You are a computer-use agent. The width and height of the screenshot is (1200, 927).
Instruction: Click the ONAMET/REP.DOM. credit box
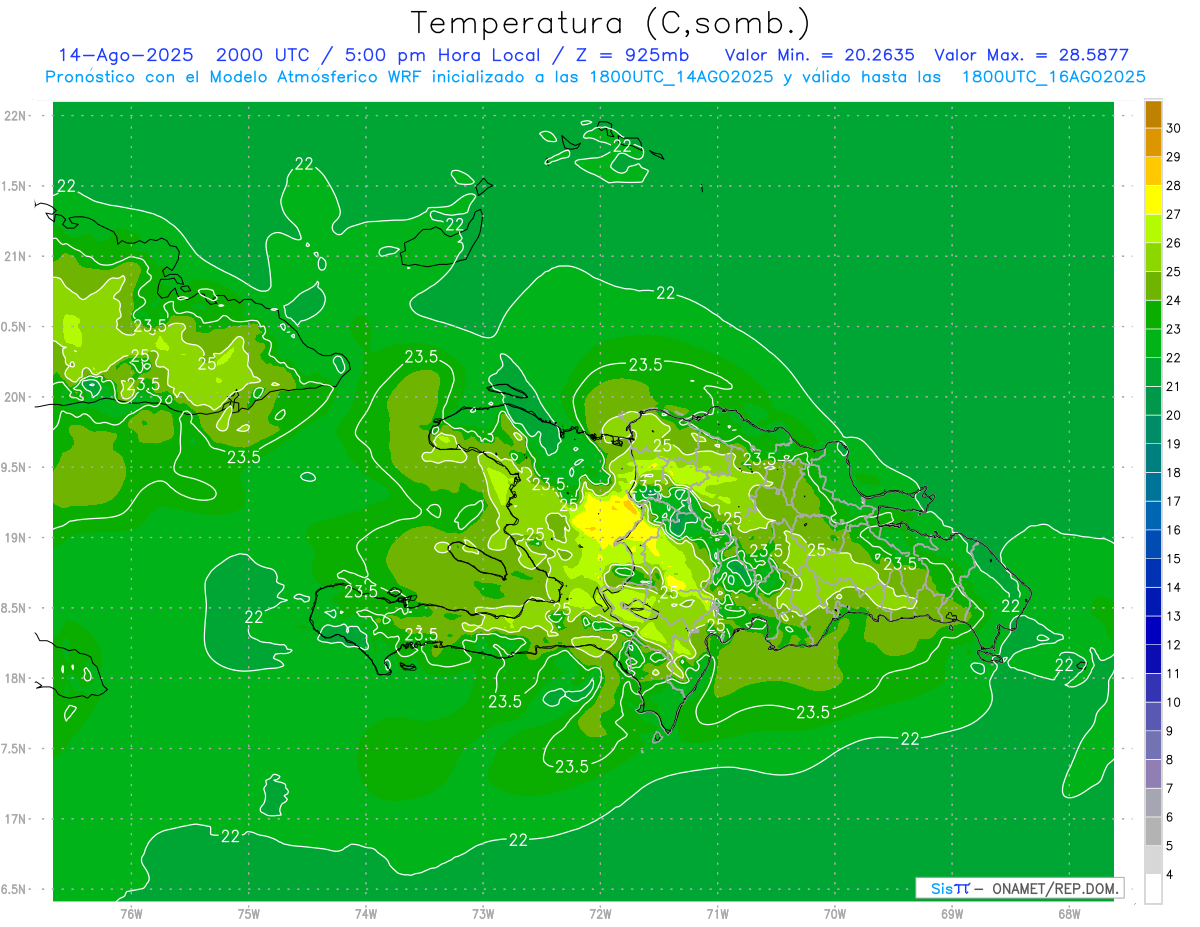coord(1019,888)
